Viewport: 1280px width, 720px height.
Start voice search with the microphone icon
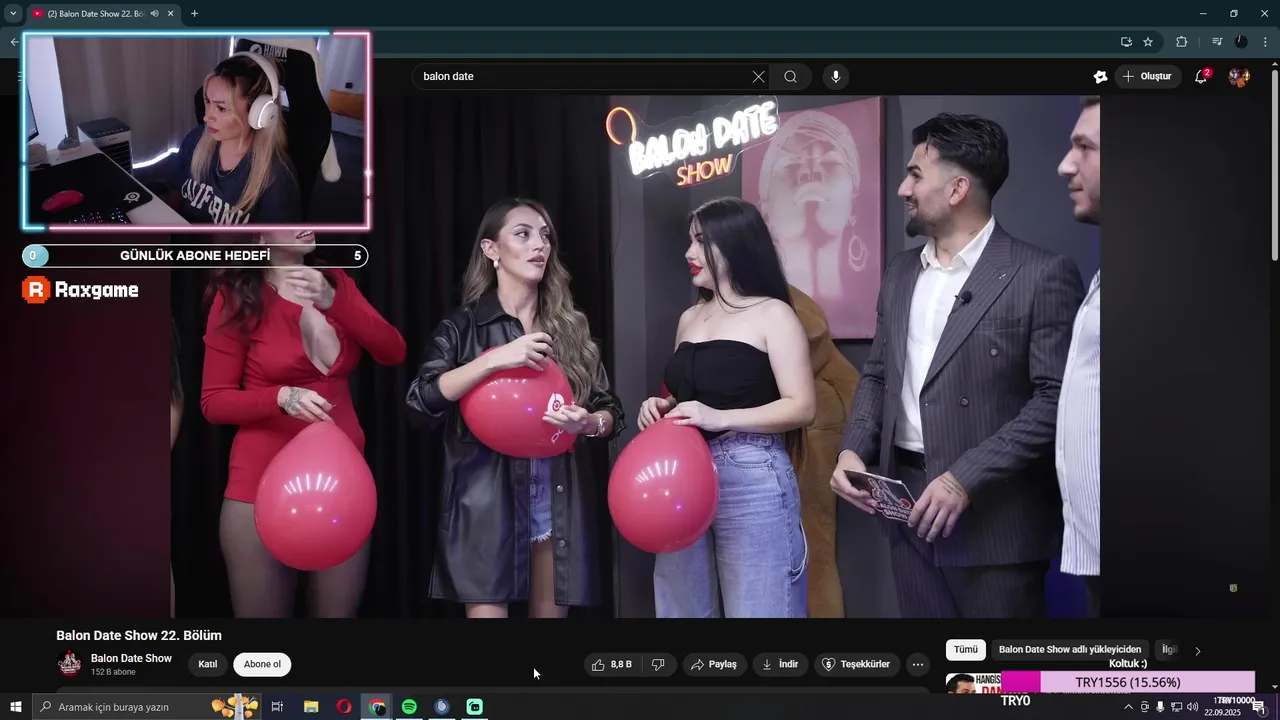pyautogui.click(x=836, y=77)
